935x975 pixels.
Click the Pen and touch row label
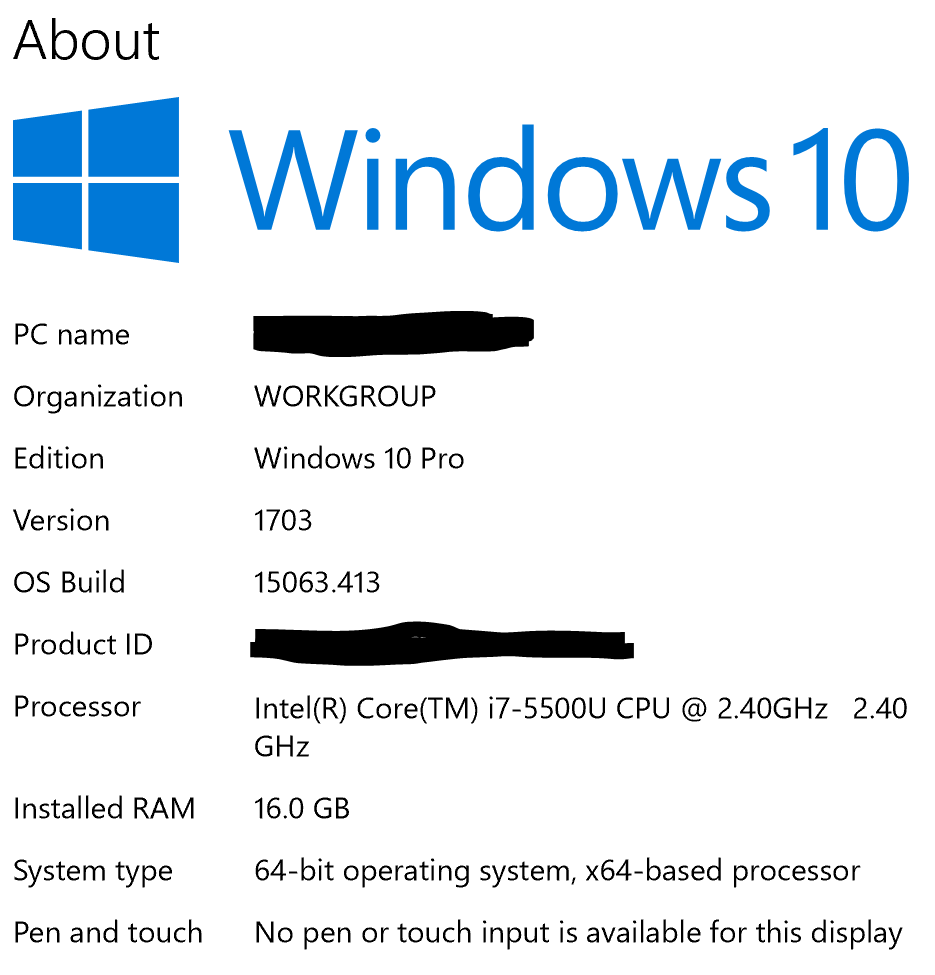(107, 933)
